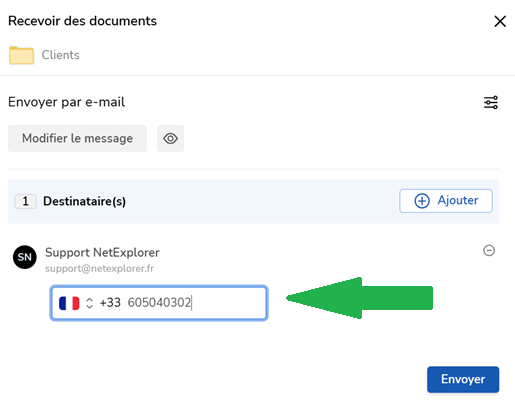The height and width of the screenshot is (408, 515).
Task: Click the +33 dialing code prefix
Action: coord(110,303)
